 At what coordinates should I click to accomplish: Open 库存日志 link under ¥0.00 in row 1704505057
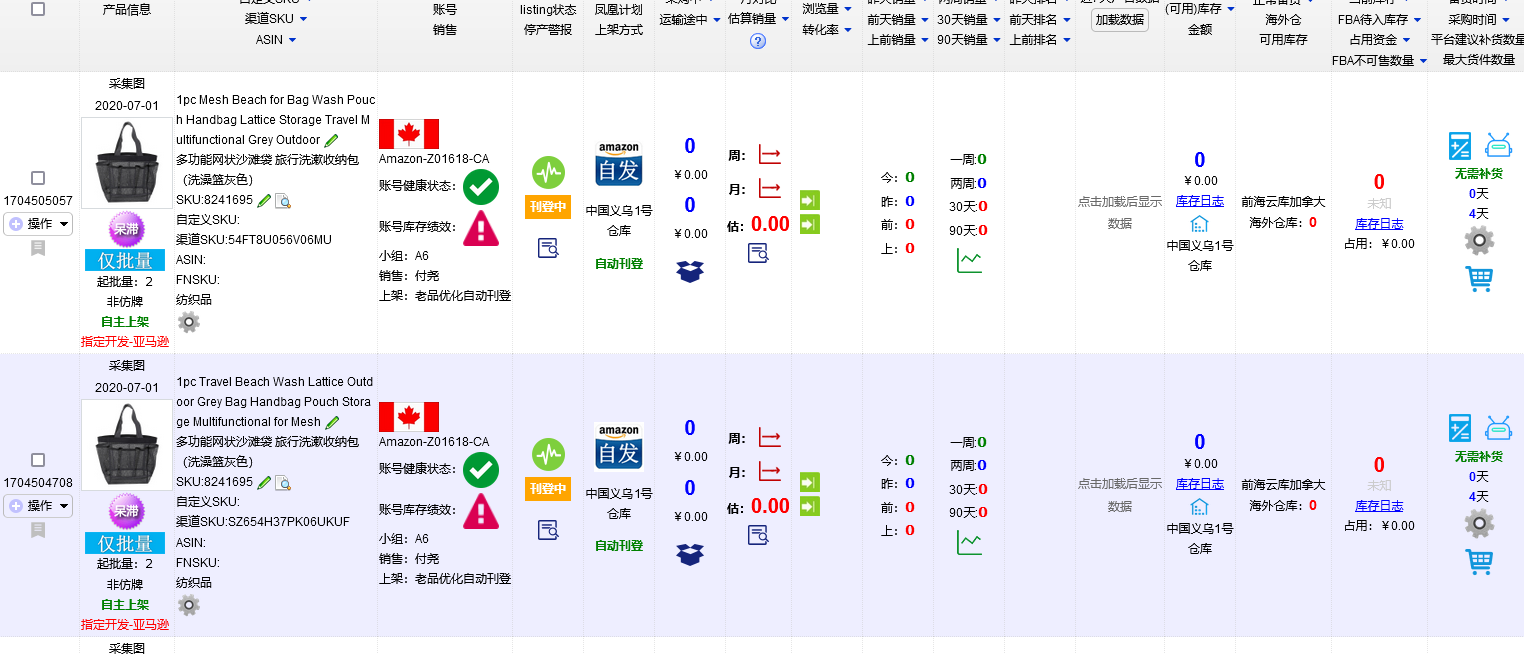1200,201
